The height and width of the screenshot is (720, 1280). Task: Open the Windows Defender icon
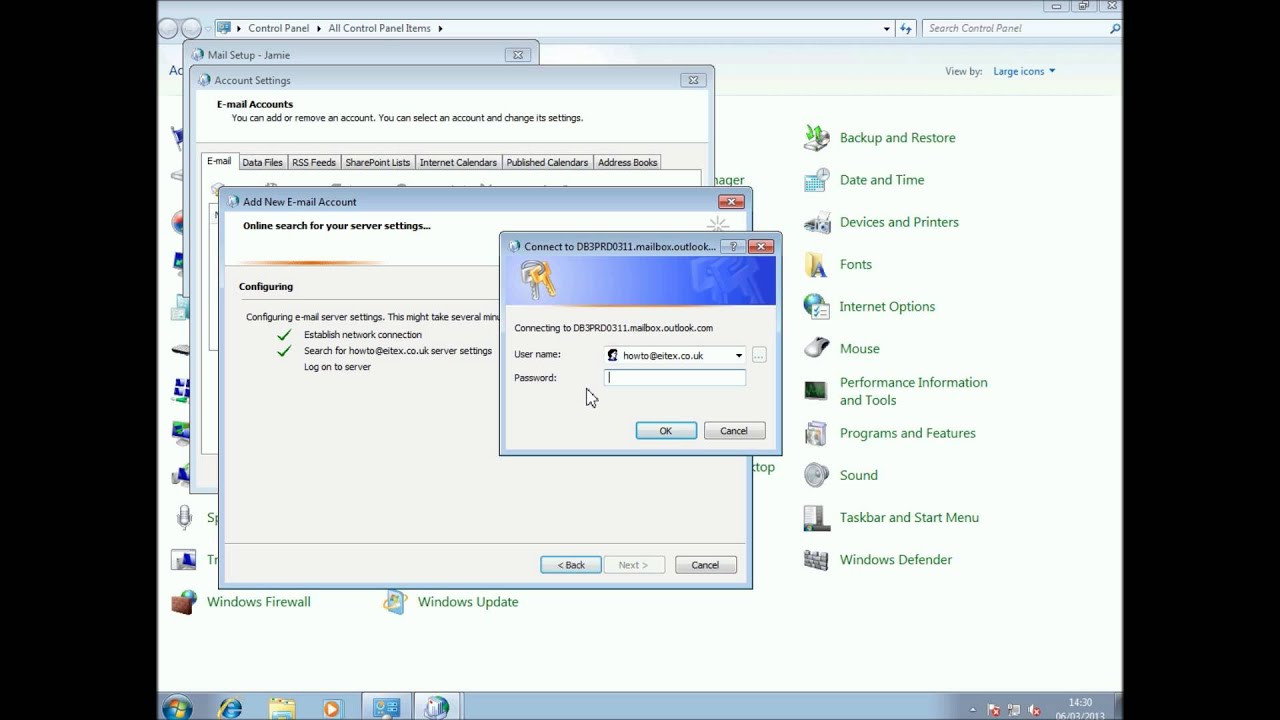pos(816,559)
